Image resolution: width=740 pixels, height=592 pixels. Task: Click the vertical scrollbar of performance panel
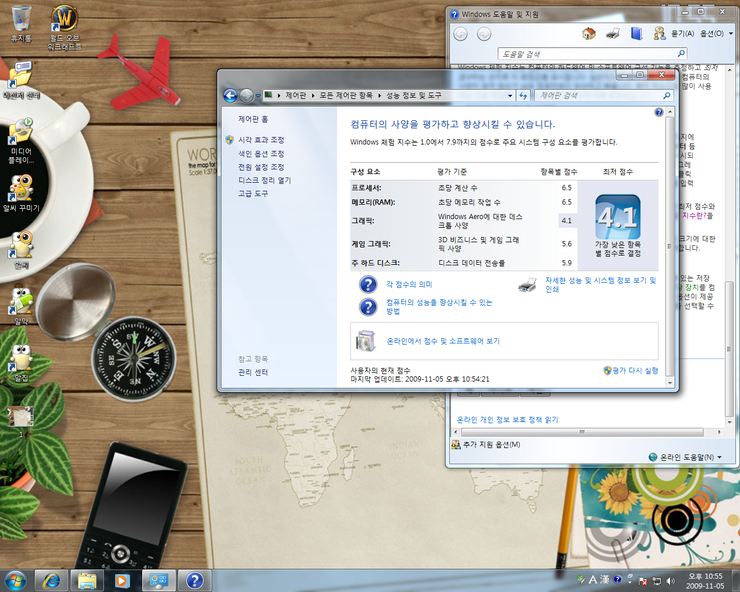click(669, 246)
